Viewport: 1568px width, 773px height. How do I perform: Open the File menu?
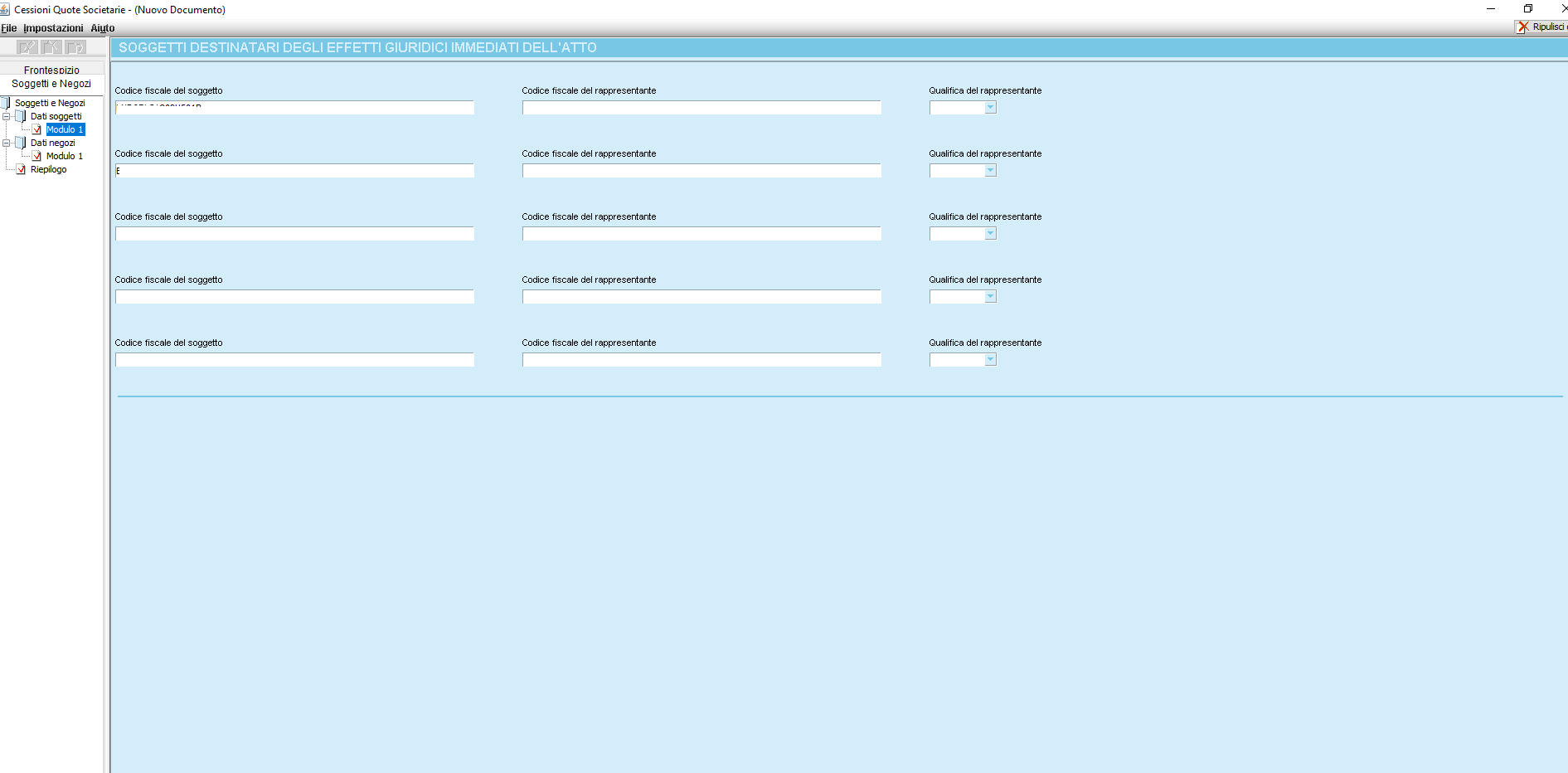point(9,28)
